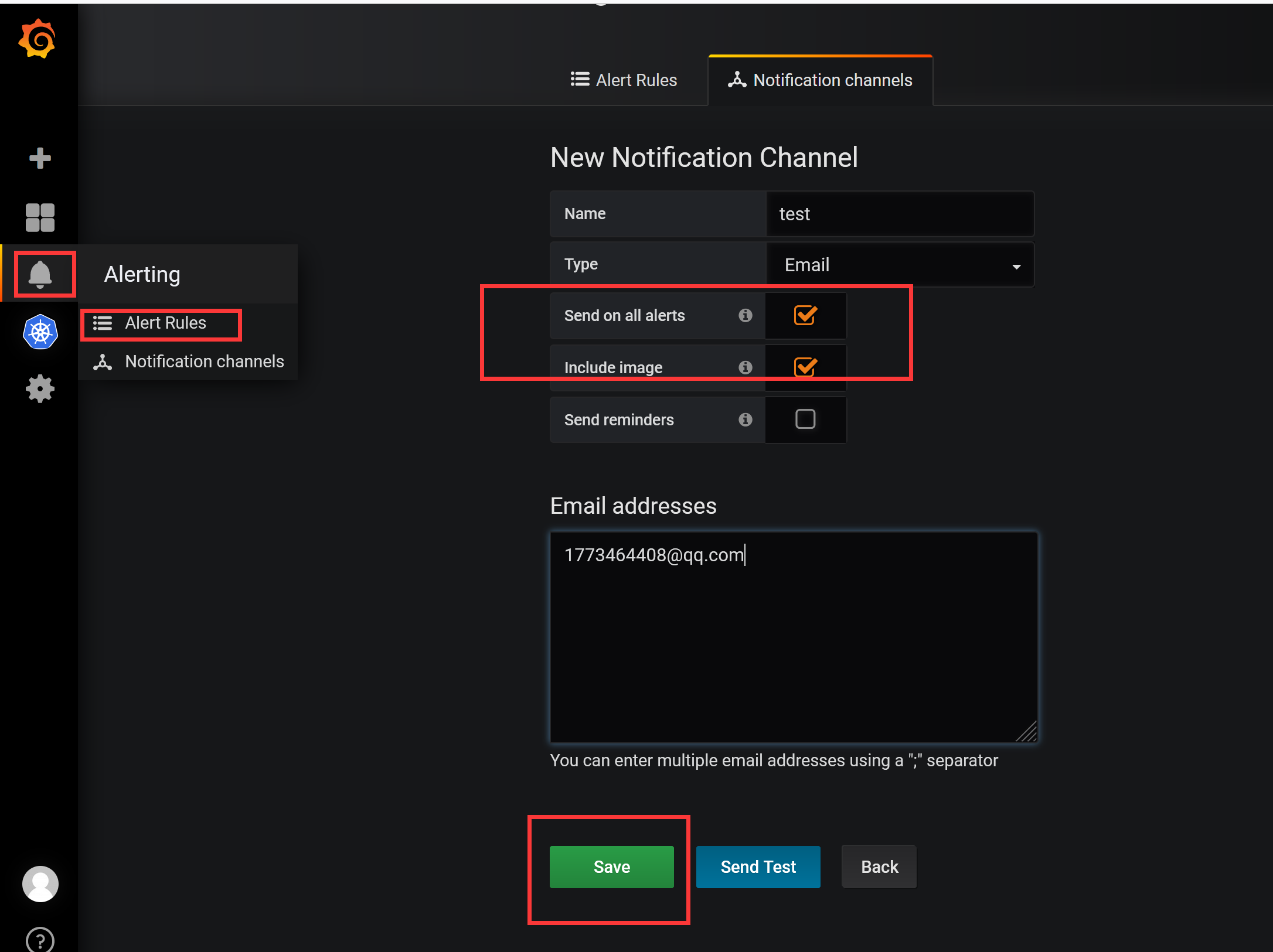Click the Name input field containing test
The image size is (1273, 952).
[900, 214]
